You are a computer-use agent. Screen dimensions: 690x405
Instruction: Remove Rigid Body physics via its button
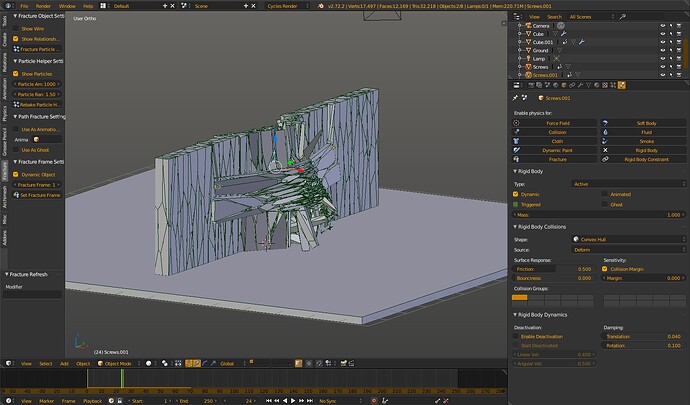pyautogui.click(x=644, y=151)
